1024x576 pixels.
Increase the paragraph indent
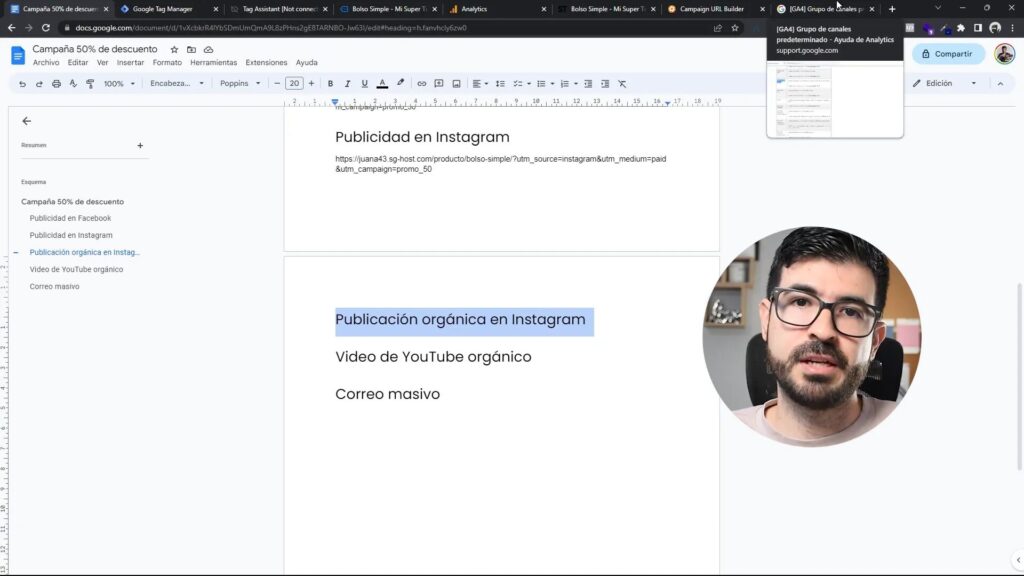coord(605,84)
